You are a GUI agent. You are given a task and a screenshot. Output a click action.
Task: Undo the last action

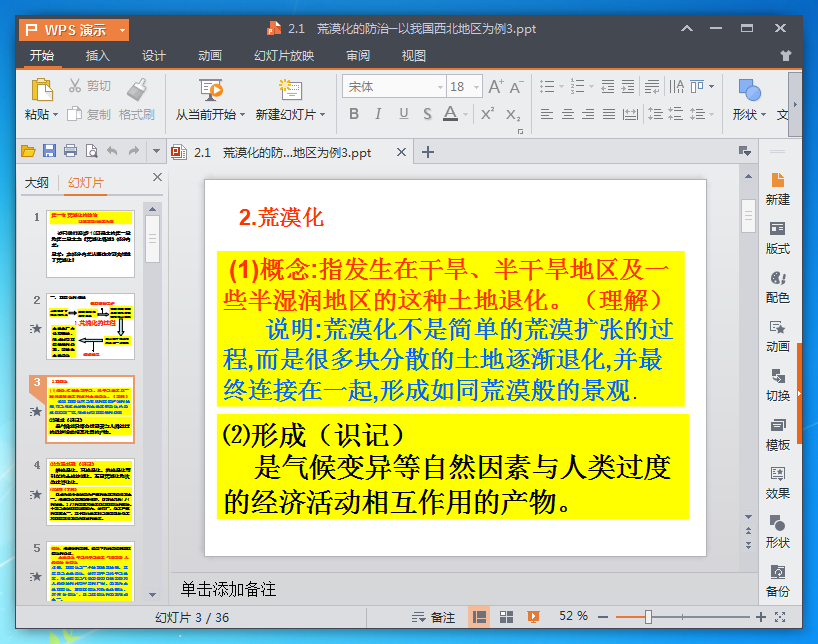pyautogui.click(x=112, y=151)
